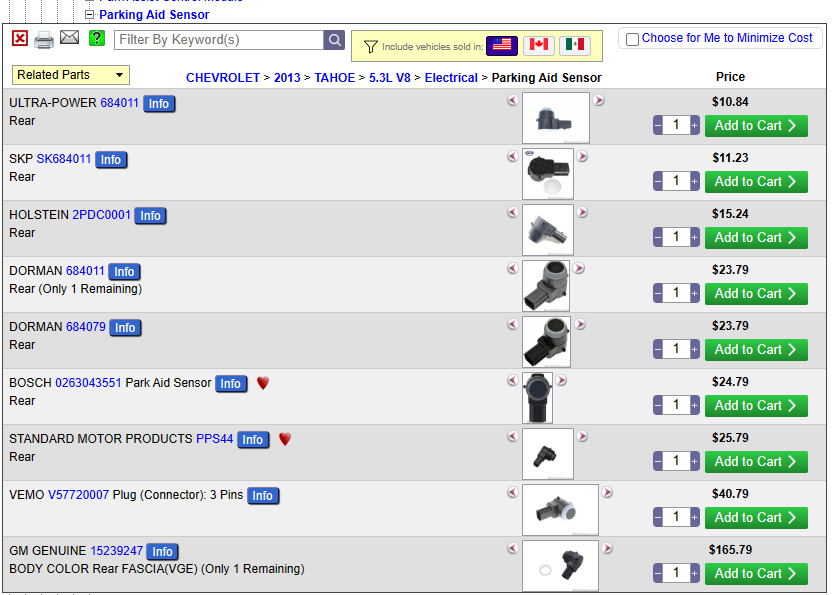The height and width of the screenshot is (595, 832).
Task: Click the printer icon to print list
Action: click(x=44, y=40)
